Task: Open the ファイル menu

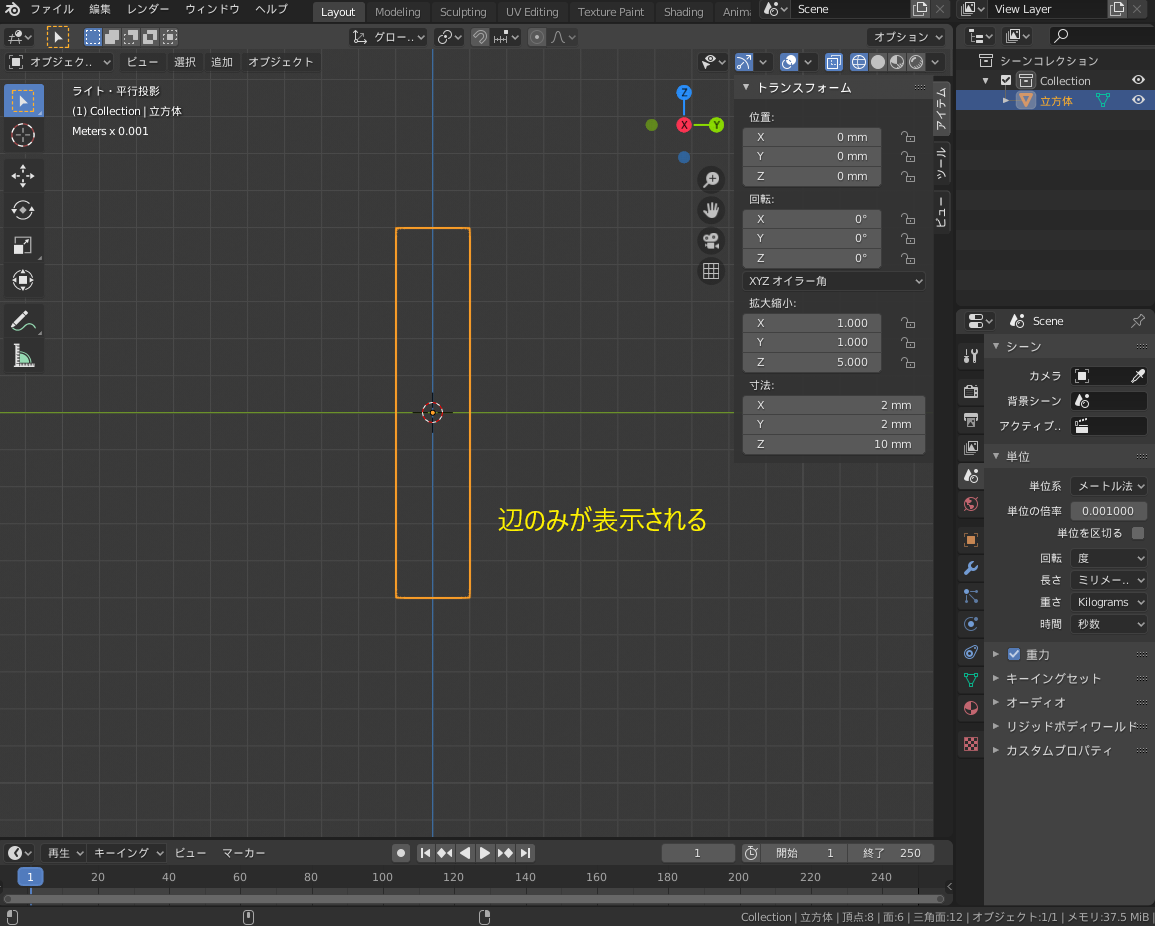Action: point(52,10)
